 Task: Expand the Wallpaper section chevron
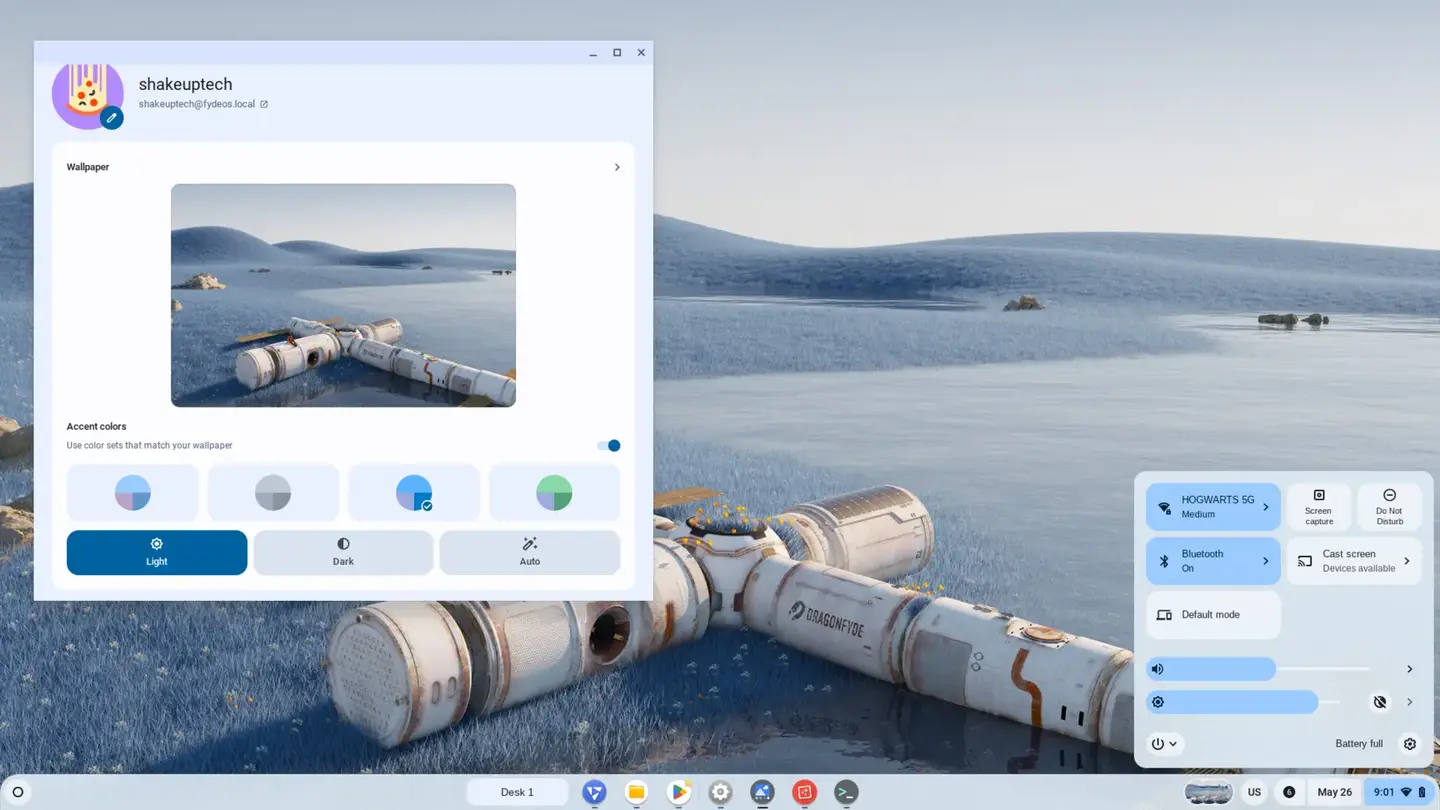[x=617, y=167]
